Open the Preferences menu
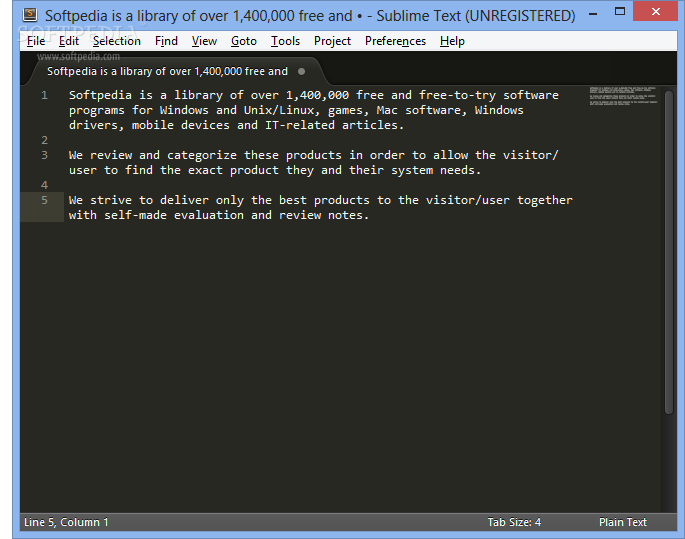The height and width of the screenshot is (539, 685). click(x=395, y=41)
